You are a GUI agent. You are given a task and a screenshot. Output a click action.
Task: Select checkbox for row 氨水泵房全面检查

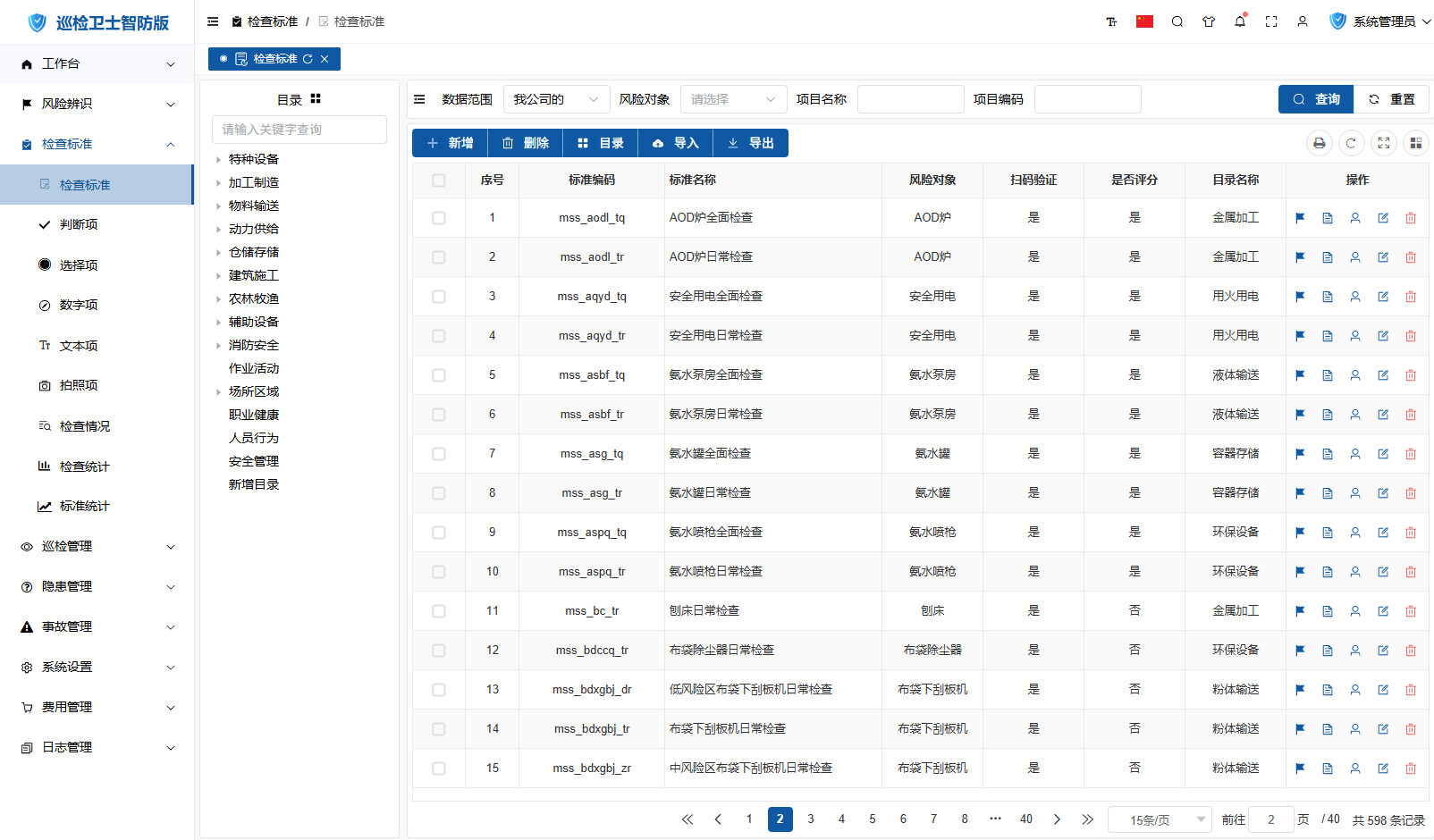click(x=438, y=375)
